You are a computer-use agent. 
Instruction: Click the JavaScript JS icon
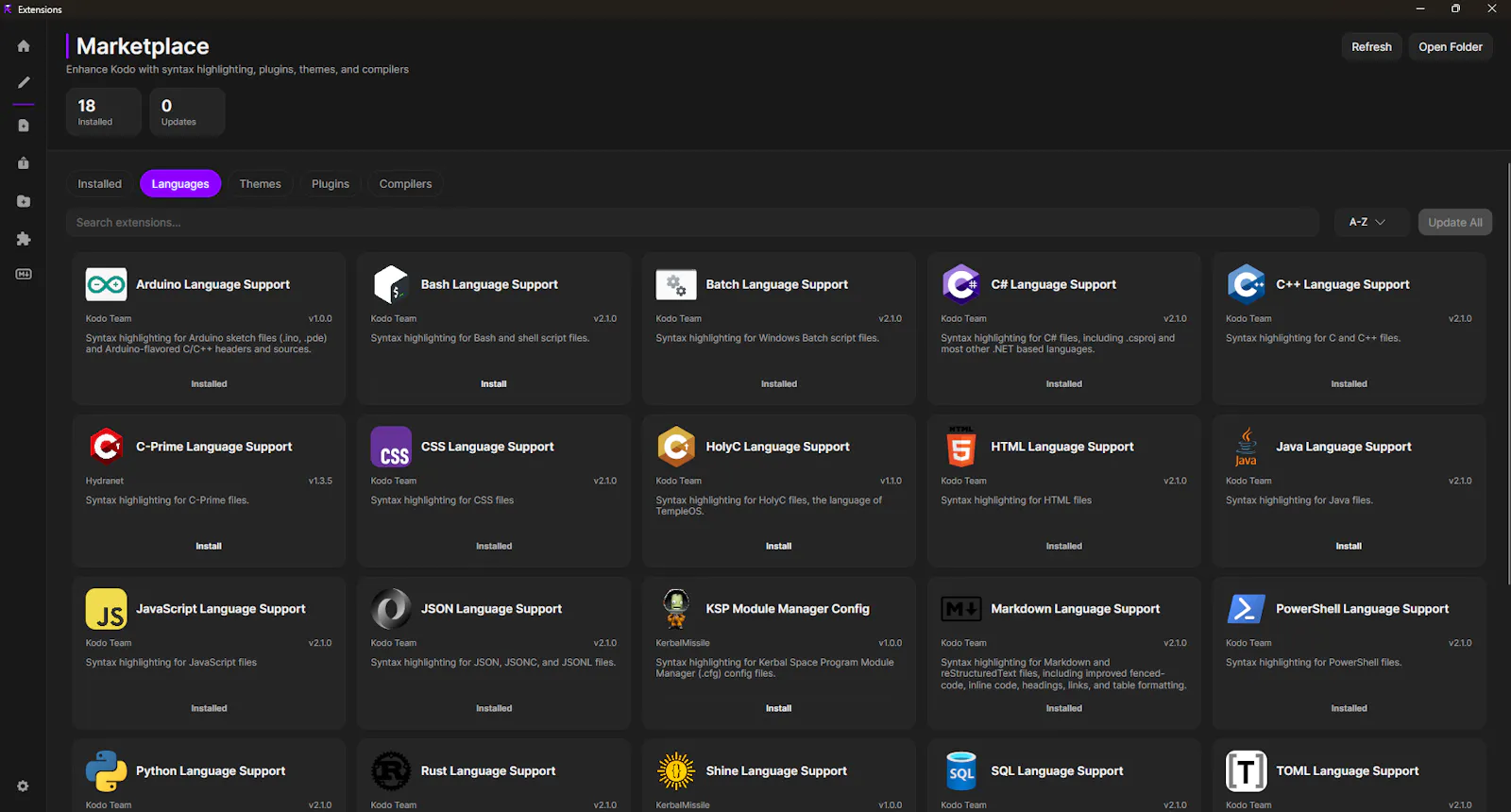pyautogui.click(x=107, y=609)
